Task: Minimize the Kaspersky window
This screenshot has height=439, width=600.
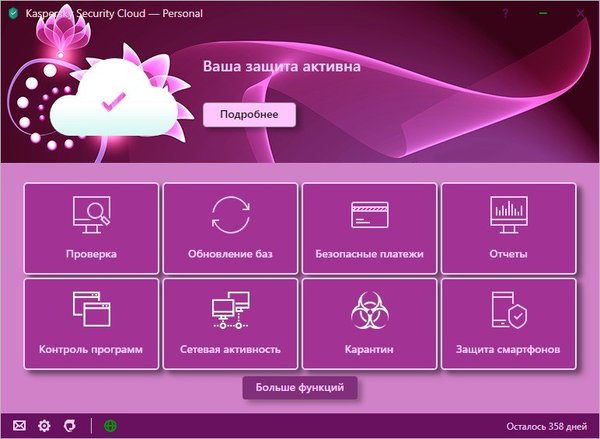Action: [543, 14]
